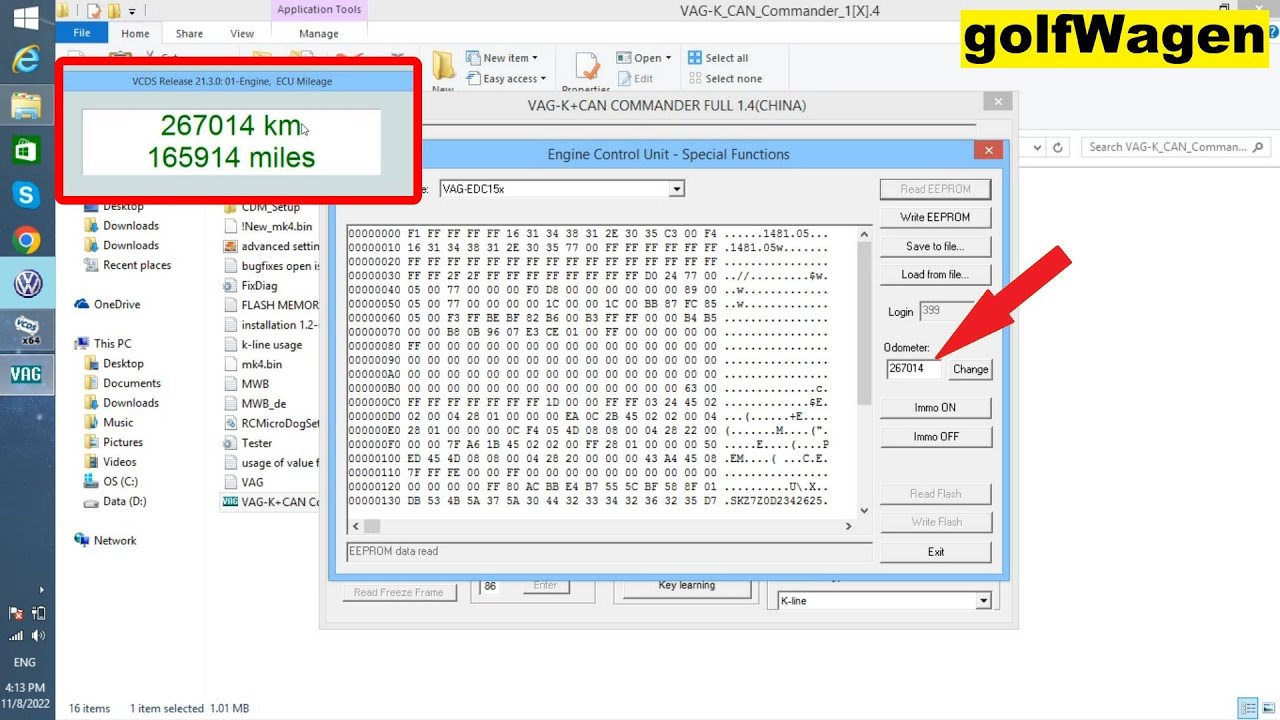1280x720 pixels.
Task: Open Google Chrome from the taskbar
Action: click(26, 240)
